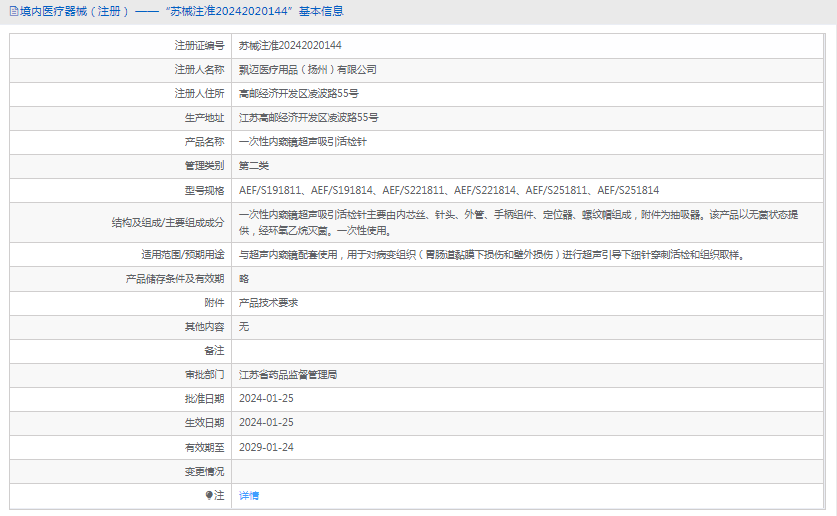Screen dimensions: 837x516
Task: Select the 第二类 category value
Action: point(254,166)
